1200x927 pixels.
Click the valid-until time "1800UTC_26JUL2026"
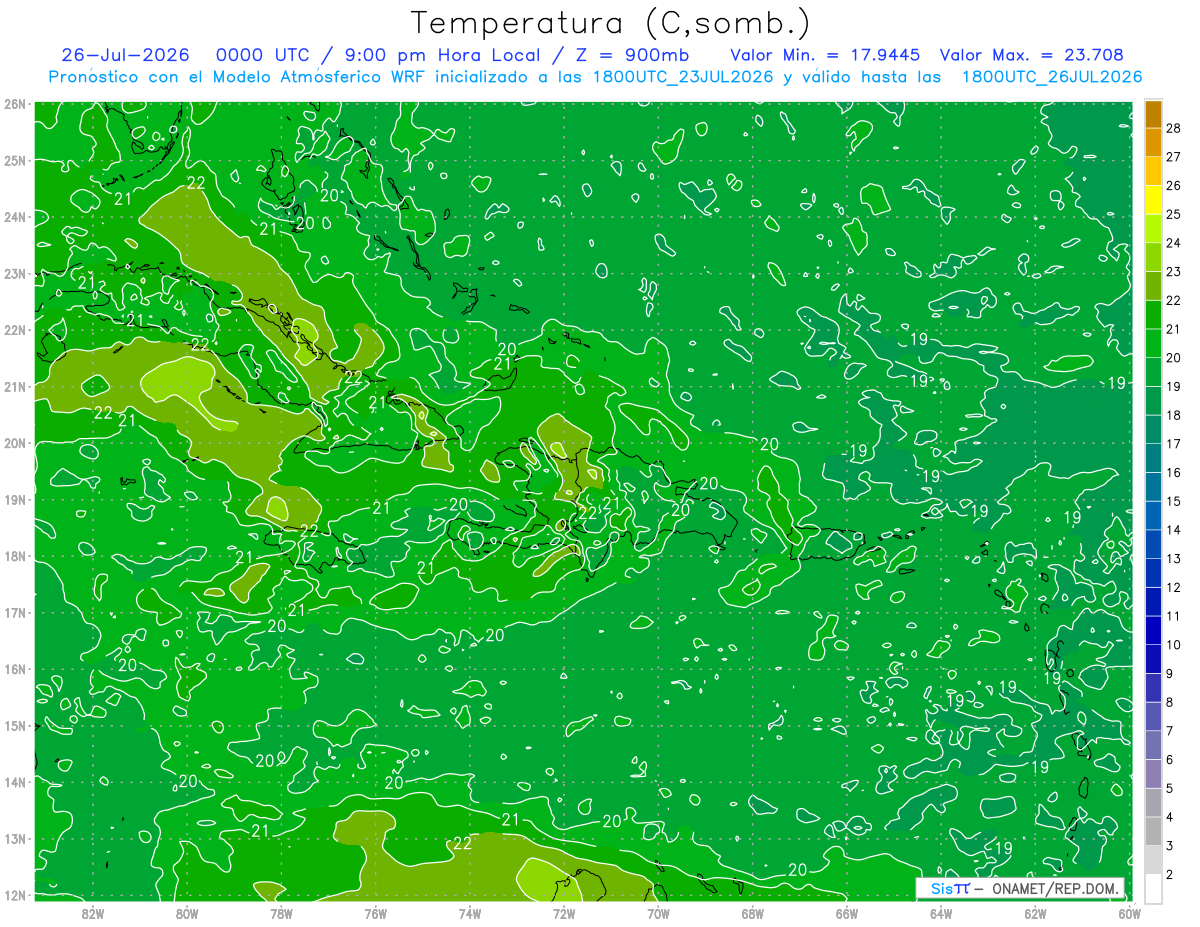click(x=1052, y=77)
